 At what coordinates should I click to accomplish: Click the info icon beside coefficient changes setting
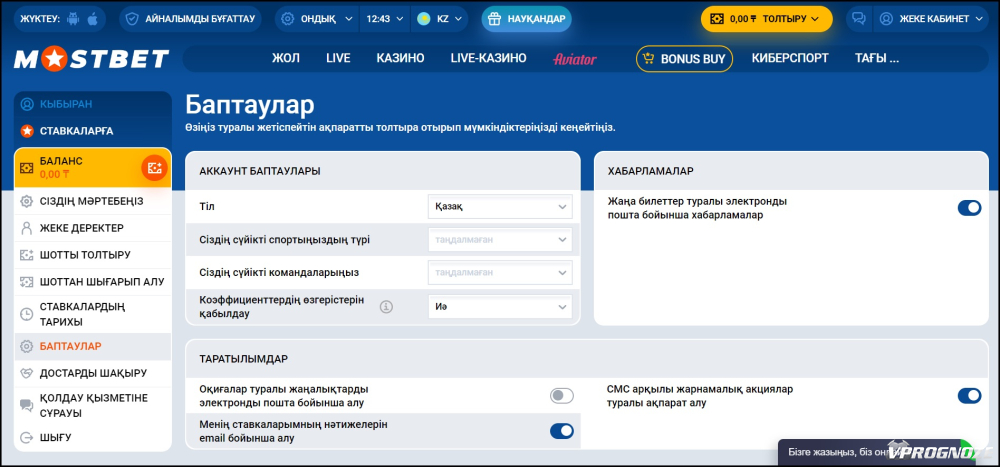[x=386, y=307]
